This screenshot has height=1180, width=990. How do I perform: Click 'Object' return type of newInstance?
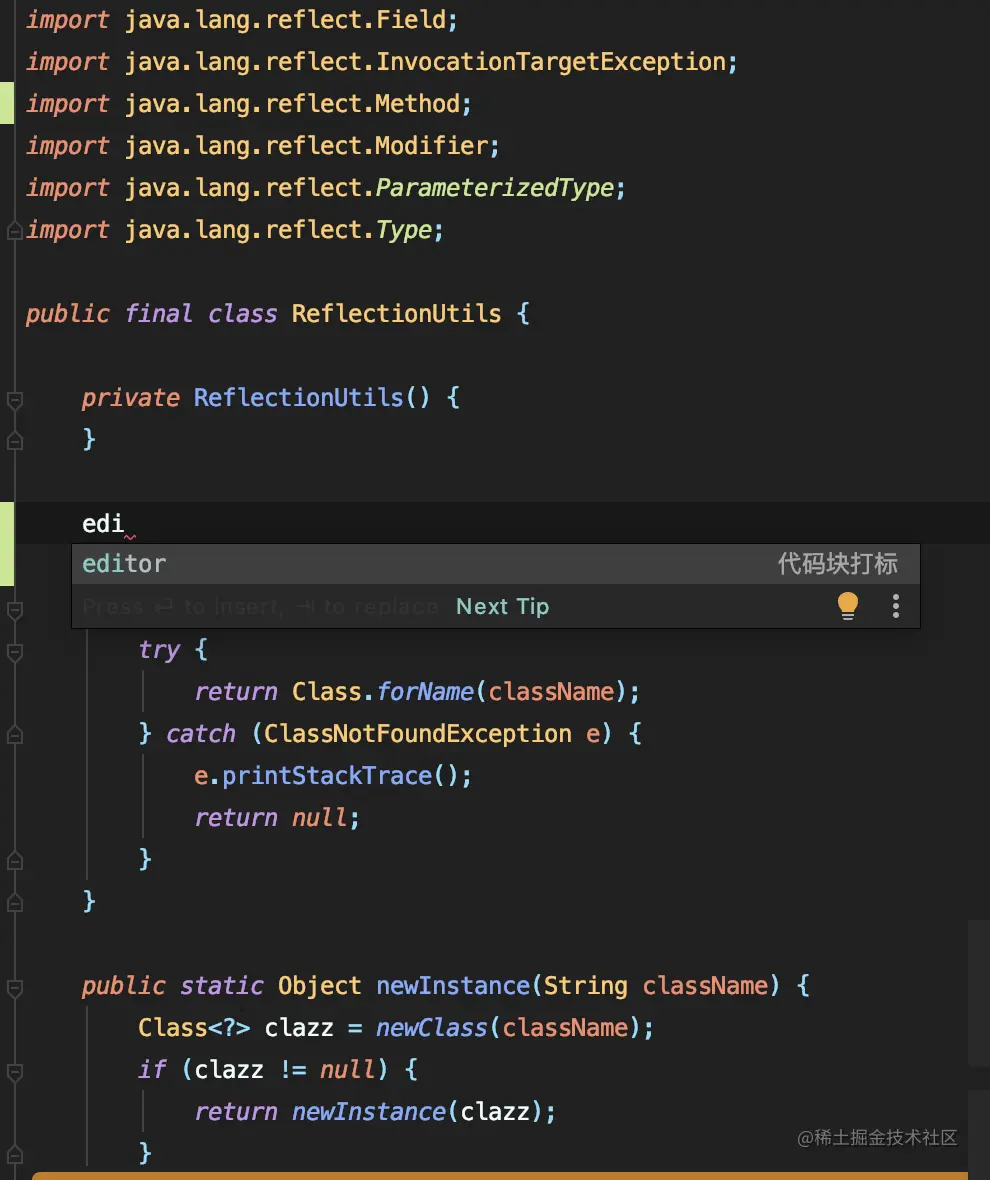[x=320, y=986]
